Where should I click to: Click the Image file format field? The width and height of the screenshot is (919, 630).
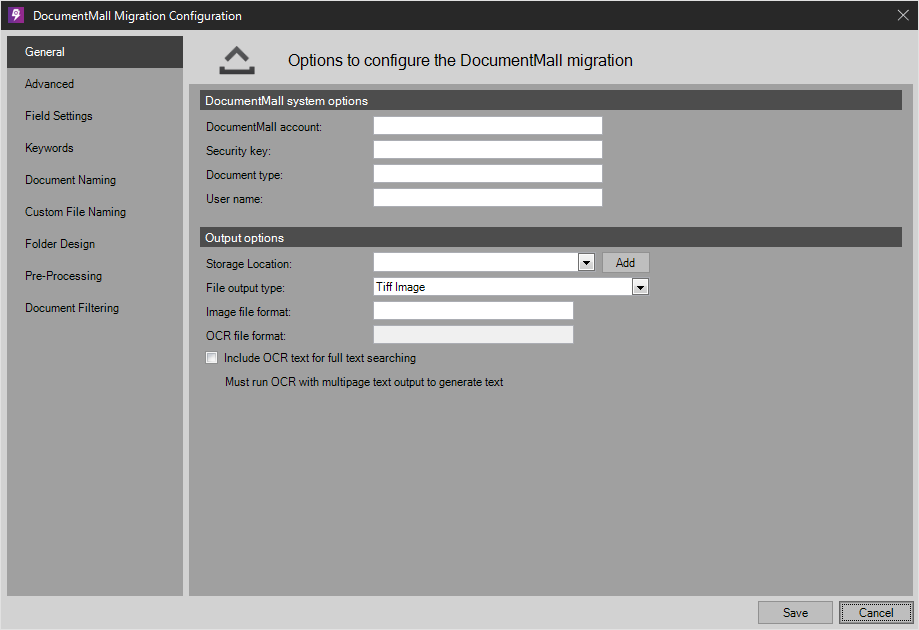(473, 311)
